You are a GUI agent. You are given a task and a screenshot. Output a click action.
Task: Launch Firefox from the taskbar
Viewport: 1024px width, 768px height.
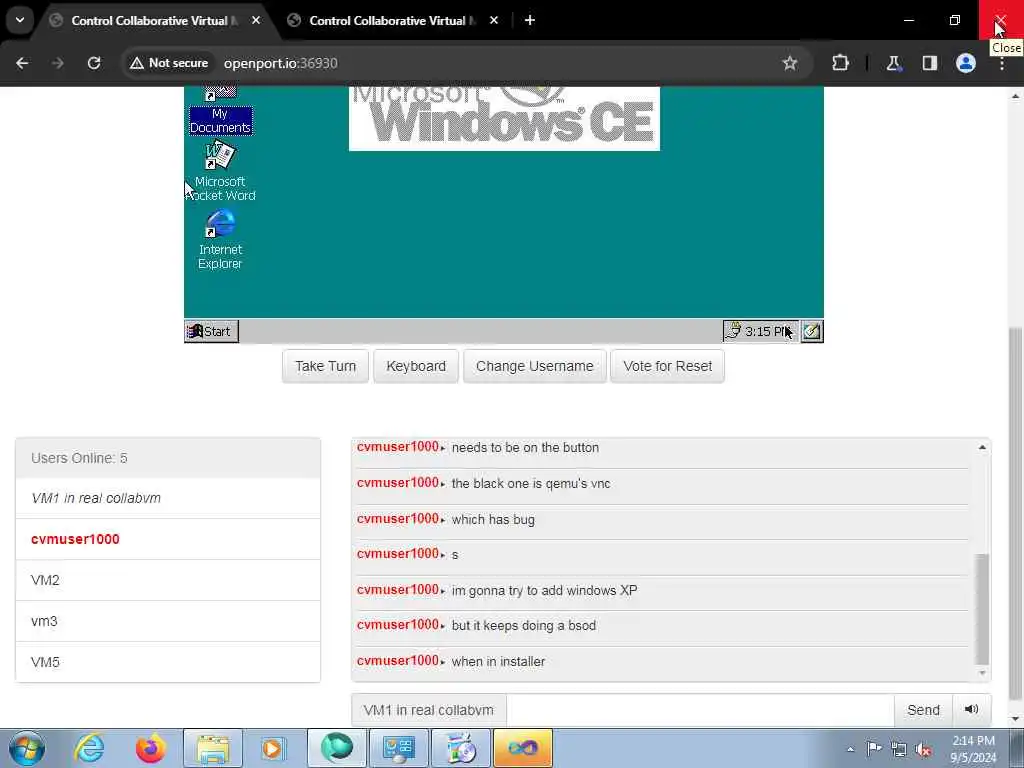point(151,748)
